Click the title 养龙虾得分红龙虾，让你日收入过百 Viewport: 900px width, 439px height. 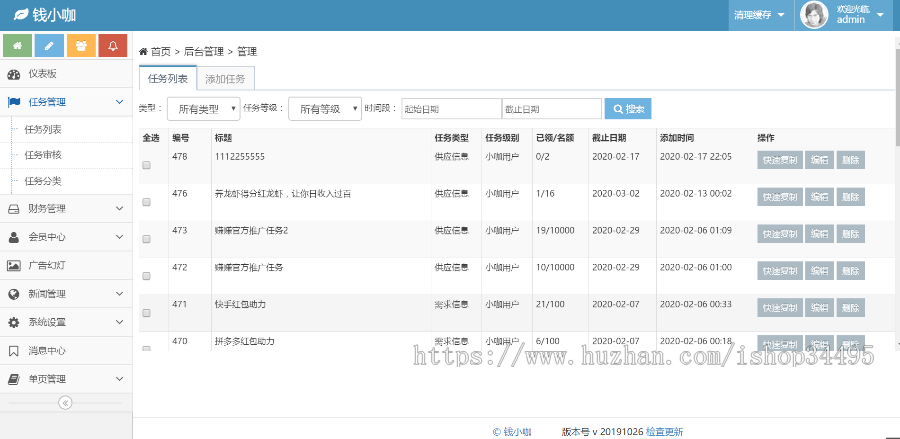(x=283, y=194)
